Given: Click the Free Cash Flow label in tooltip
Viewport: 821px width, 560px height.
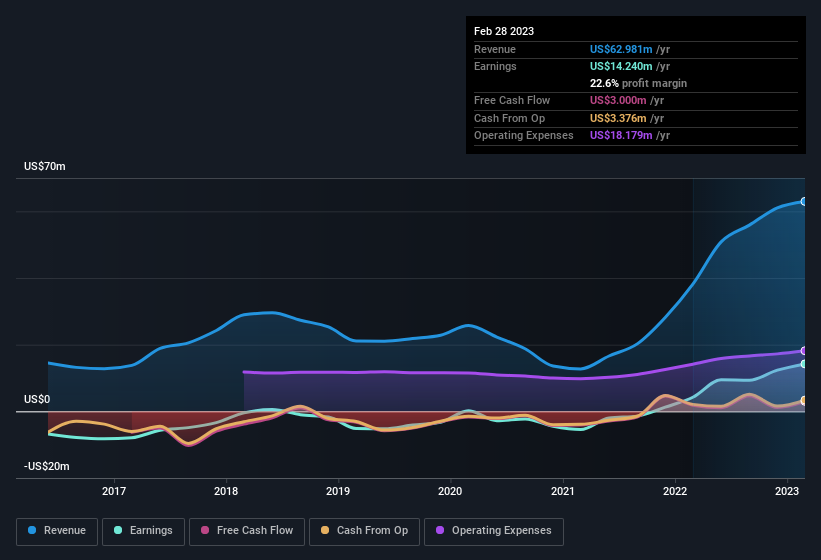Looking at the screenshot, I should pyautogui.click(x=512, y=100).
